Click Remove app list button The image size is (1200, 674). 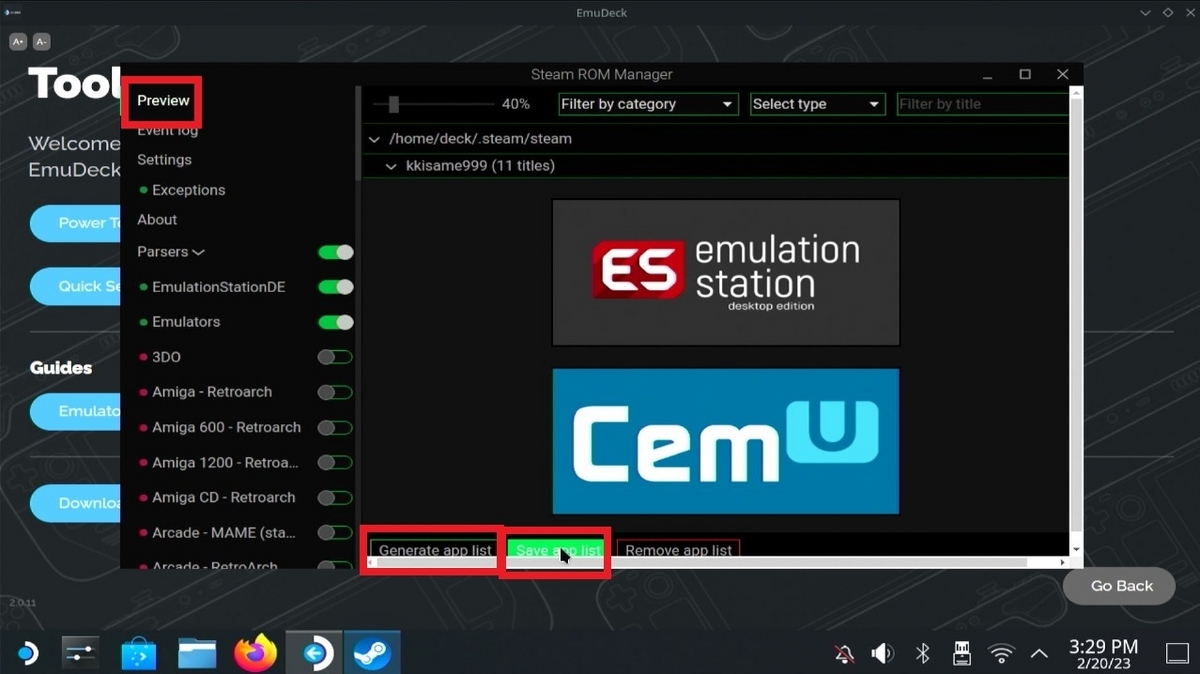click(678, 549)
